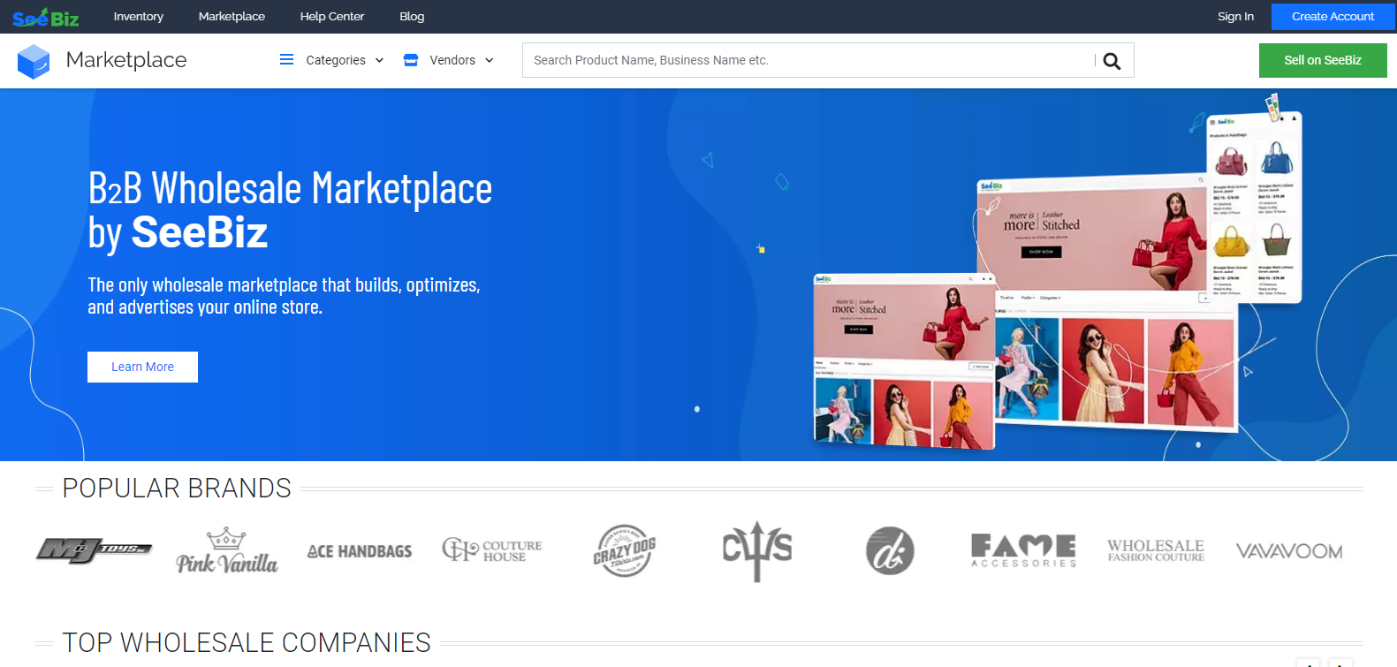Open the Wholesale Fashion Couture logo

1156,551
